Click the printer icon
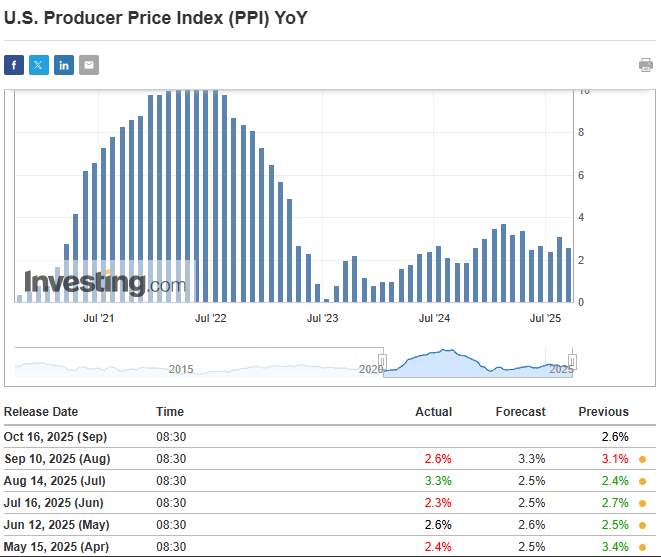 pos(646,65)
